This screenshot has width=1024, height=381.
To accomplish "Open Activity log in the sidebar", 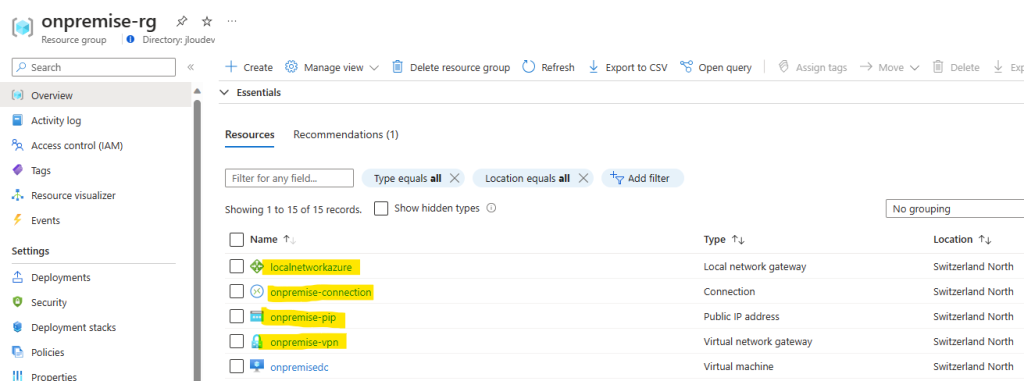I will (56, 120).
